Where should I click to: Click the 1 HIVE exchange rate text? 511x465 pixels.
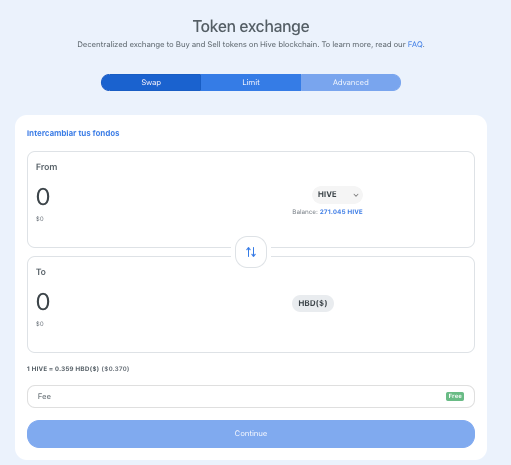coord(78,369)
